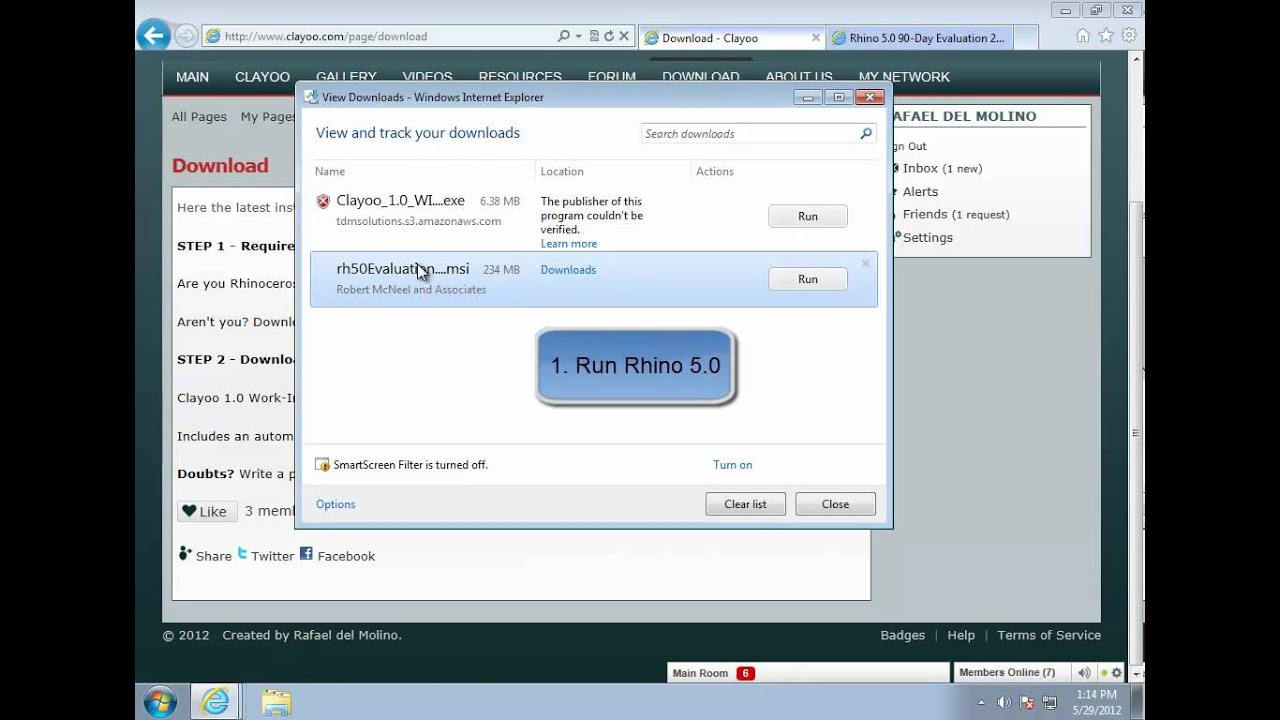
Task: Select rh50Evaluation msi file name
Action: [402, 269]
